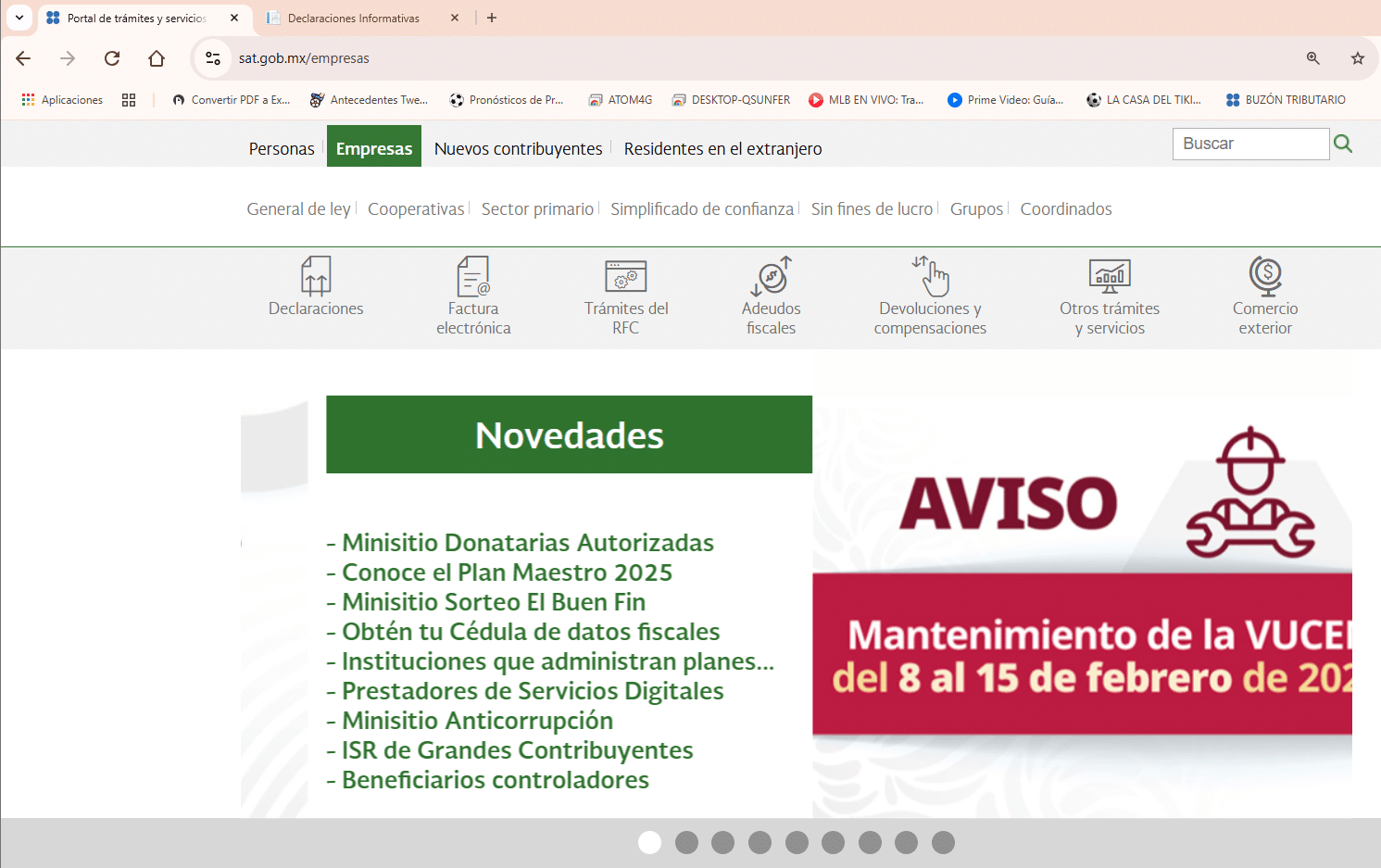Navigate back with the arrow icon
The image size is (1381, 868).
(22, 57)
